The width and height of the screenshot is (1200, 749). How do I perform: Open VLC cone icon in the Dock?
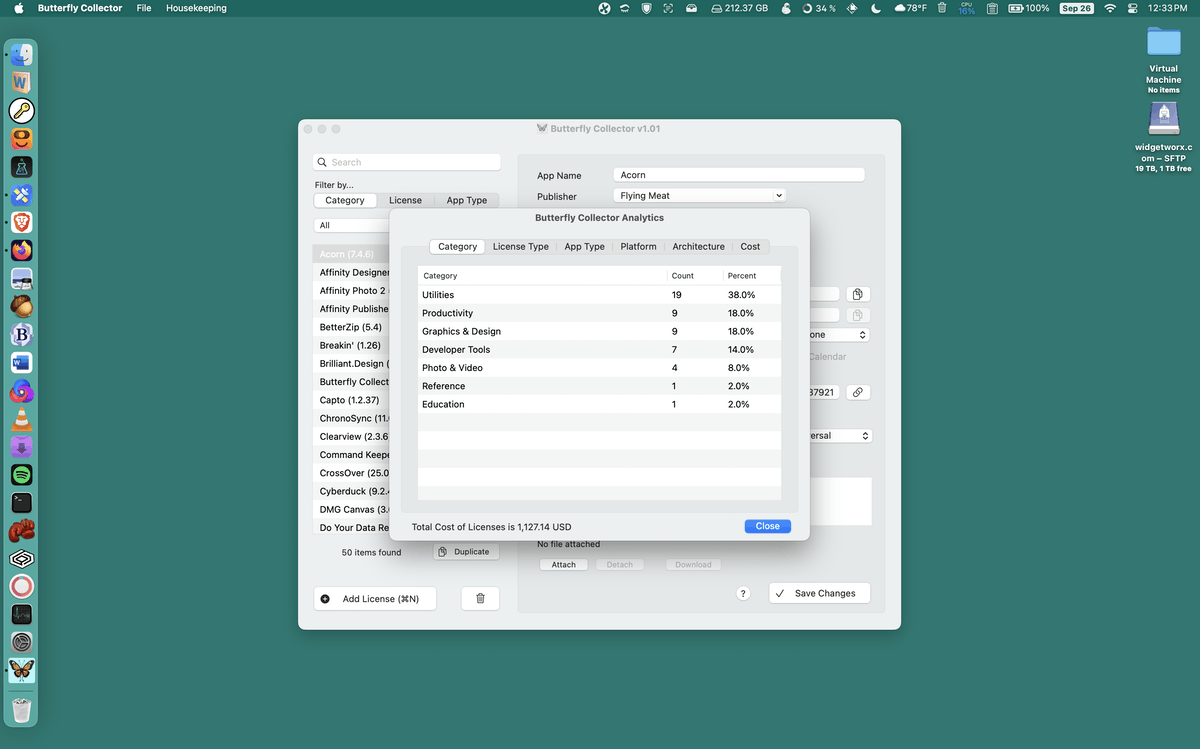(x=22, y=418)
